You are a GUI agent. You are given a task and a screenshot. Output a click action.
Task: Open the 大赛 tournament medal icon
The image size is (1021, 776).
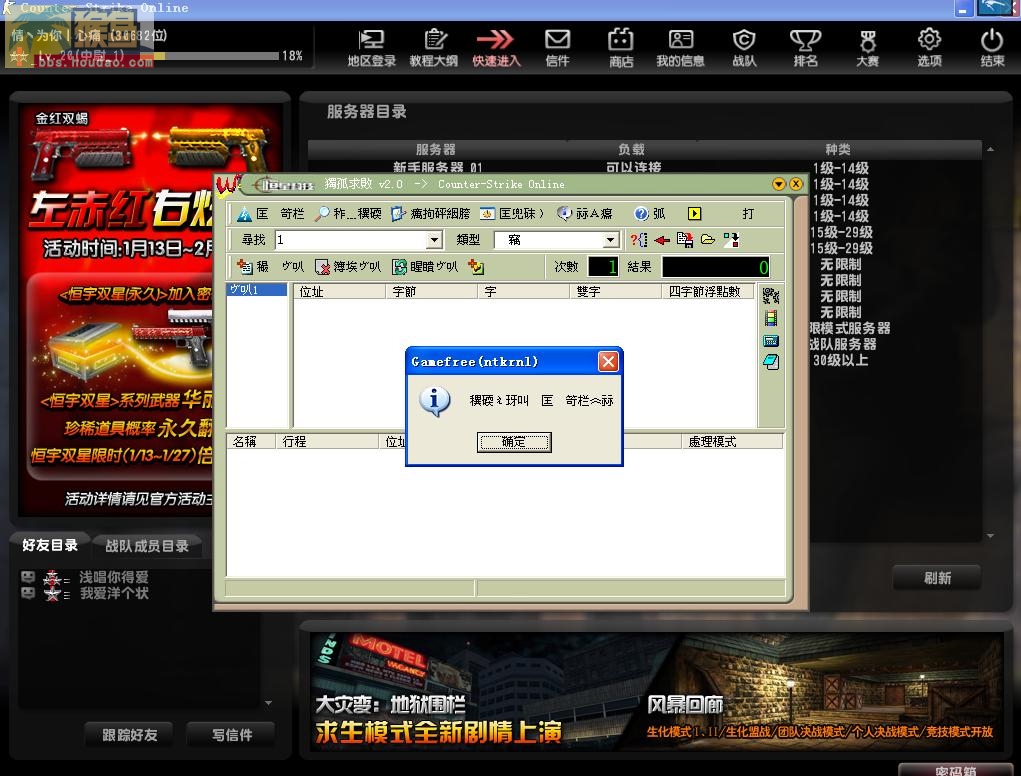[x=867, y=48]
